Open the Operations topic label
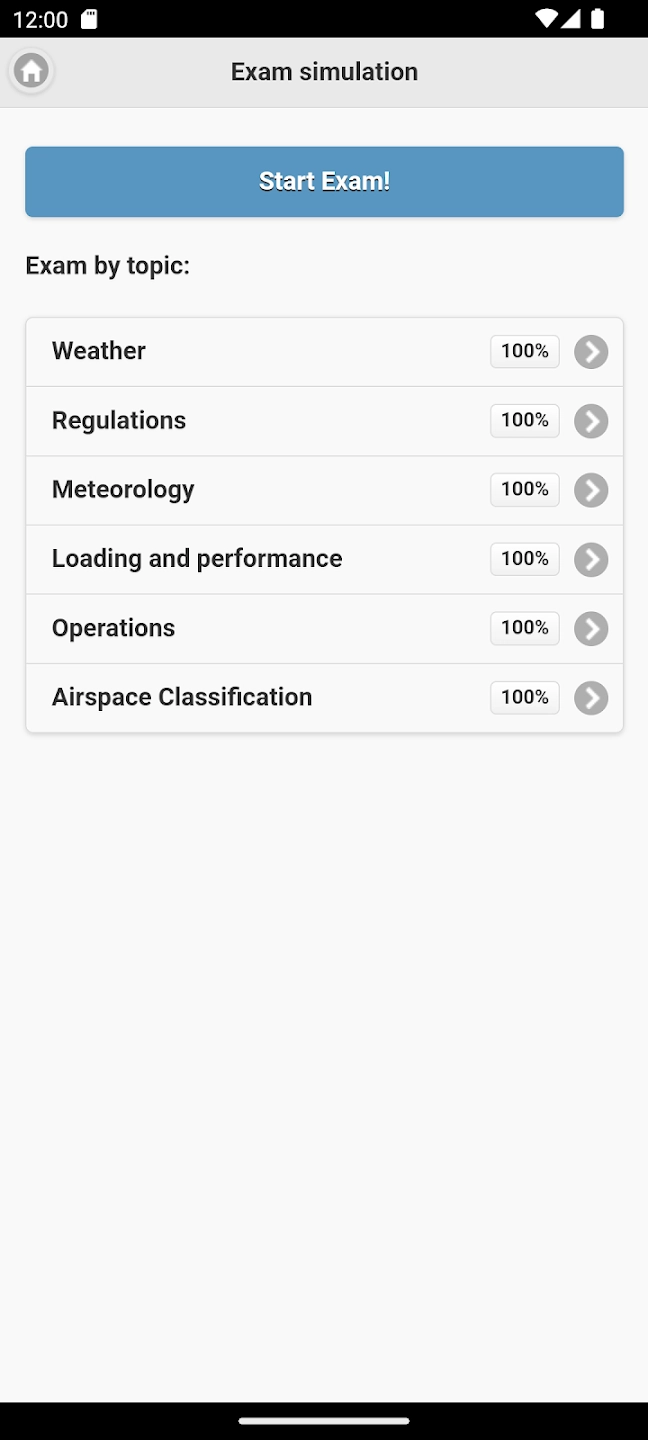Screen dimensions: 648x1440 pos(113,628)
